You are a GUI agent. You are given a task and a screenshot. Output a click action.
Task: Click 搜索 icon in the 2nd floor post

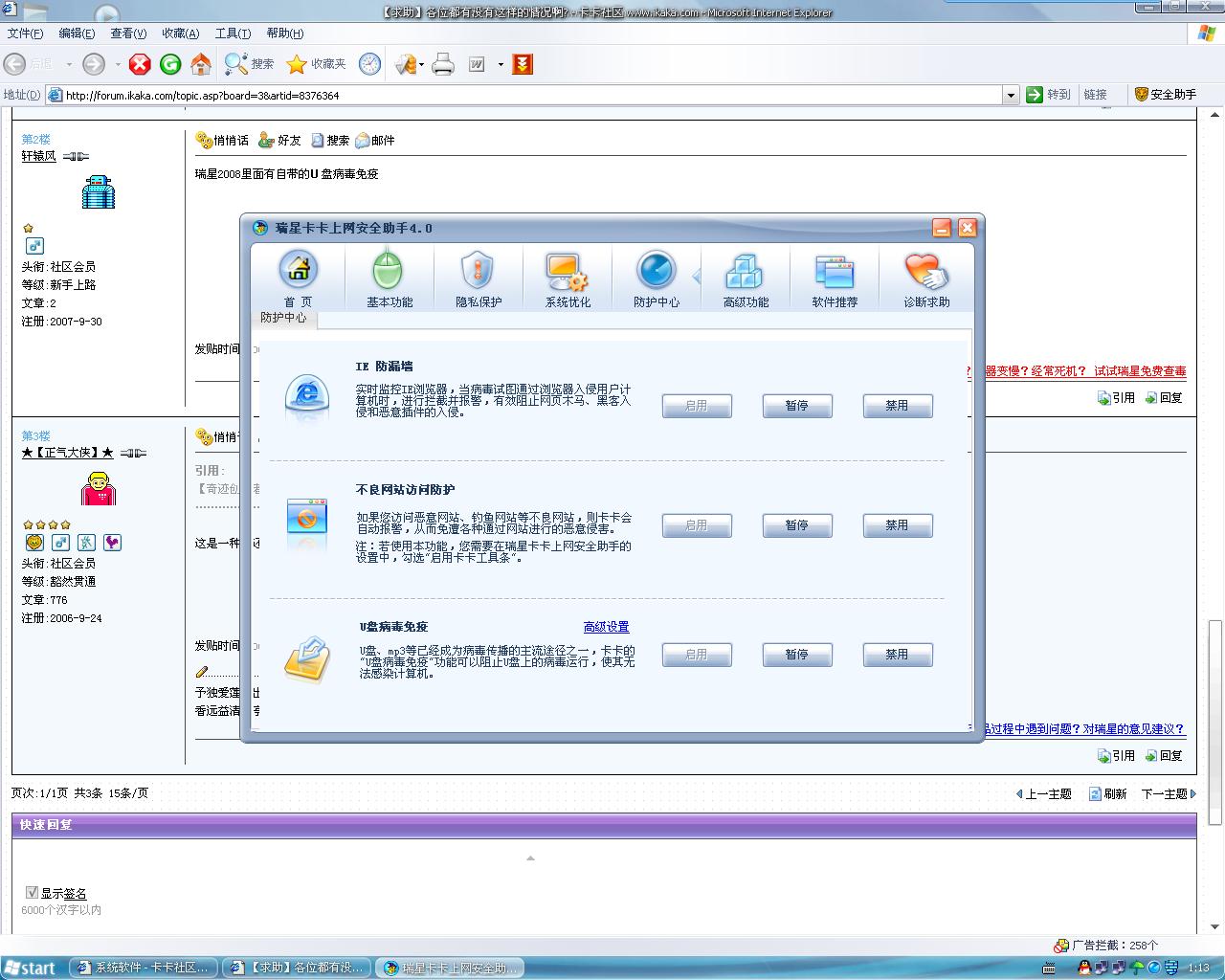(x=330, y=141)
